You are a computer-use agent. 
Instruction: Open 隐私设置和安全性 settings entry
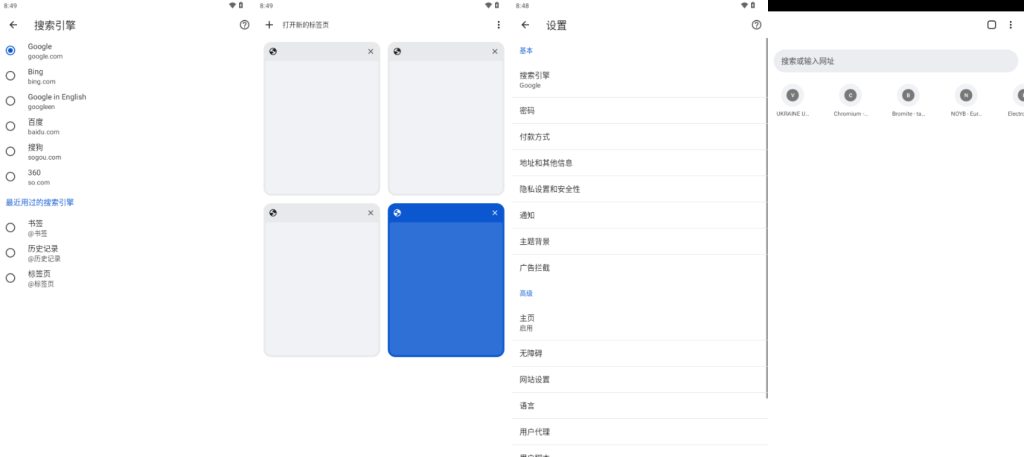pyautogui.click(x=639, y=189)
